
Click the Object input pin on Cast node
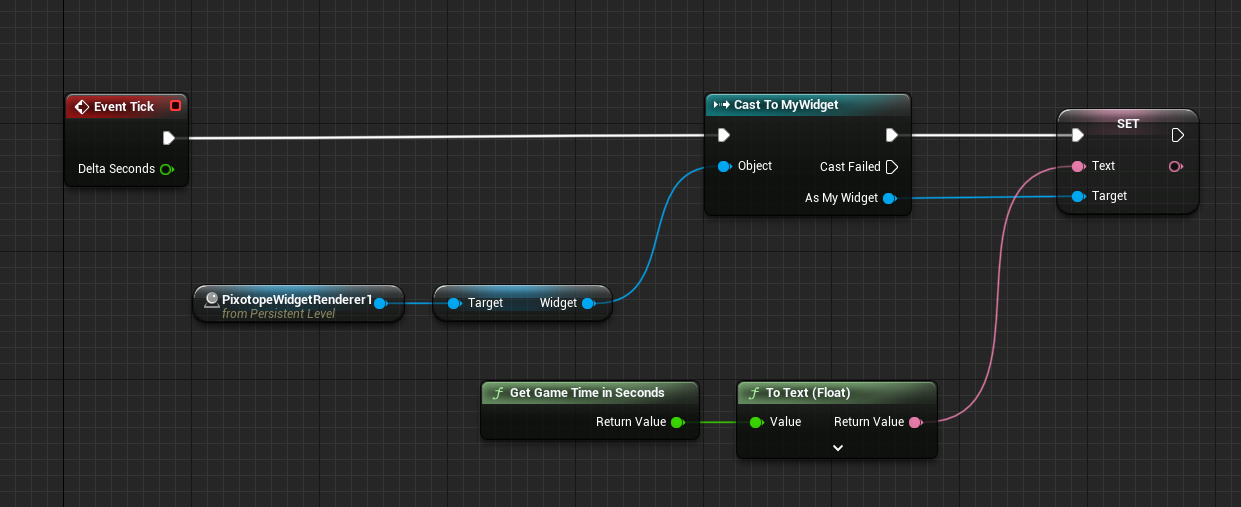723,166
